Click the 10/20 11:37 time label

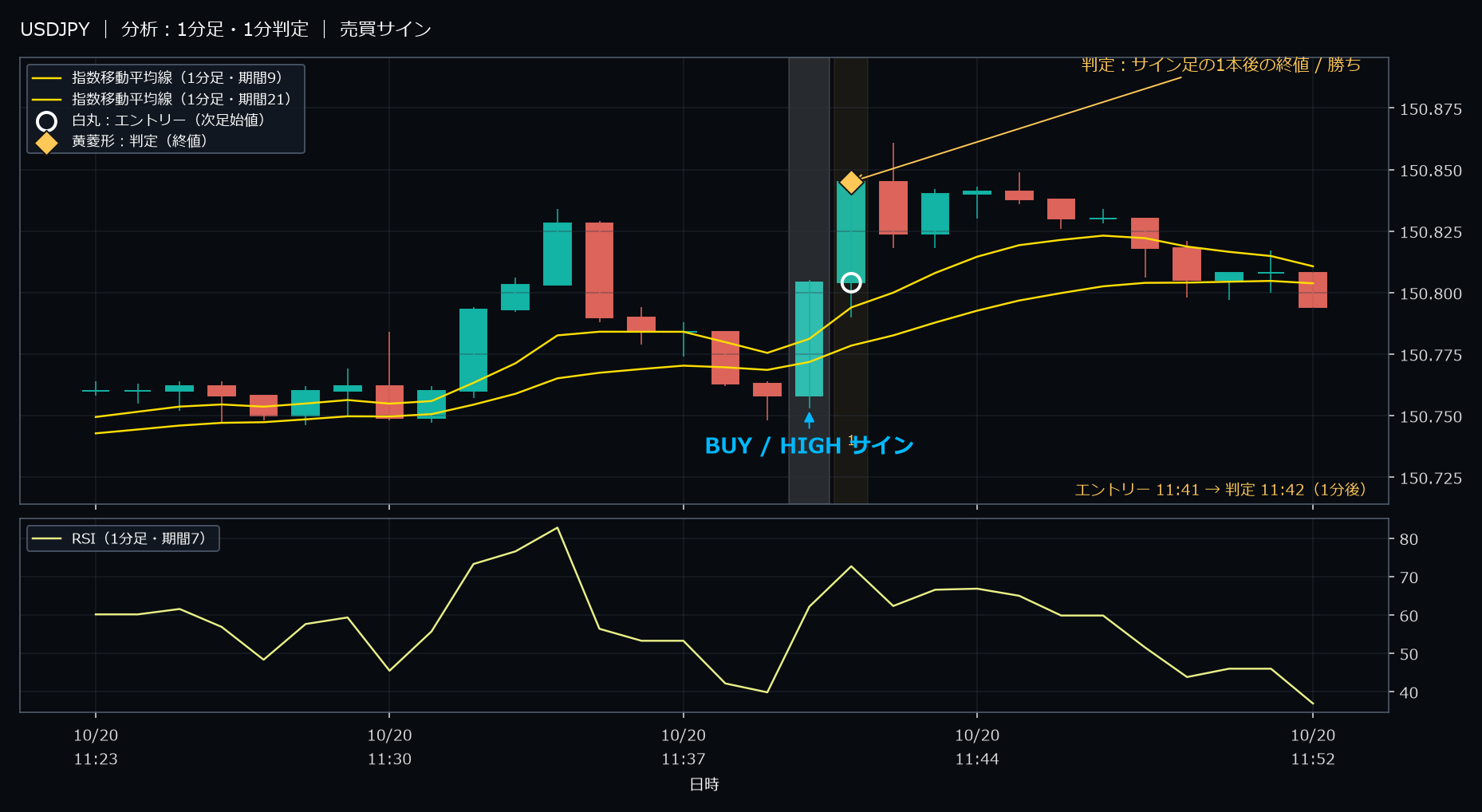[684, 747]
